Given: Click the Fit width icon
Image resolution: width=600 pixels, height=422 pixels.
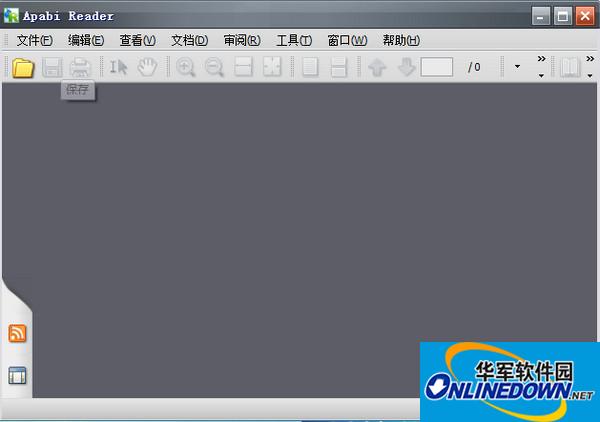Looking at the screenshot, I should 244,67.
